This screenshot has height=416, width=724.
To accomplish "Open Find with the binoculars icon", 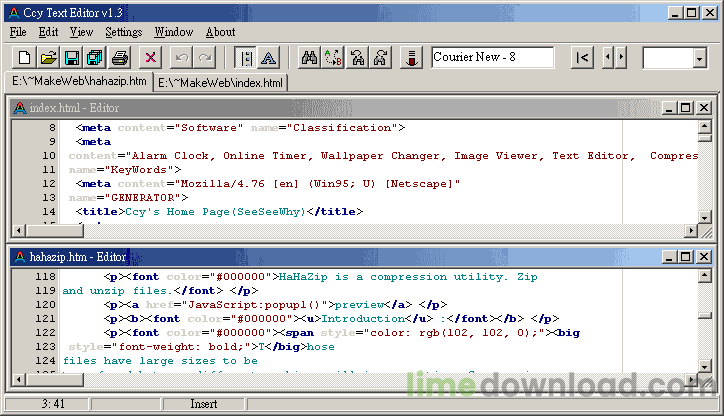I will pos(309,58).
